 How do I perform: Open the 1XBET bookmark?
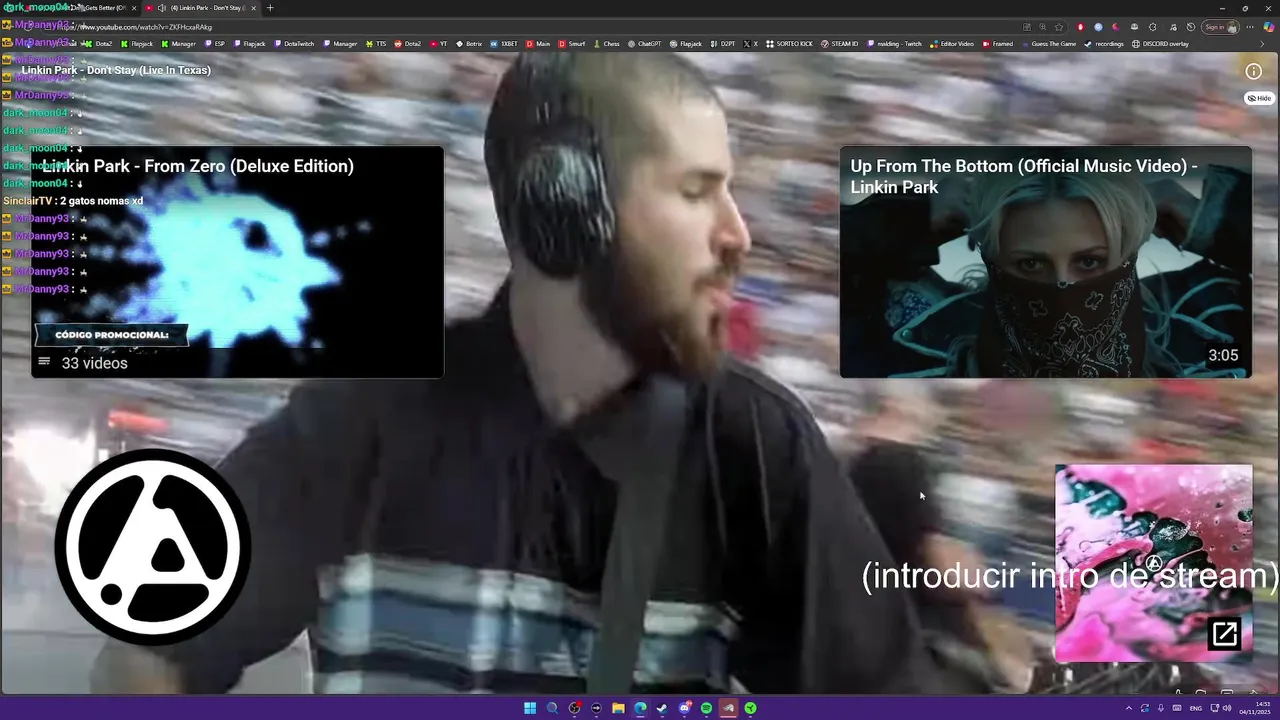tap(504, 44)
